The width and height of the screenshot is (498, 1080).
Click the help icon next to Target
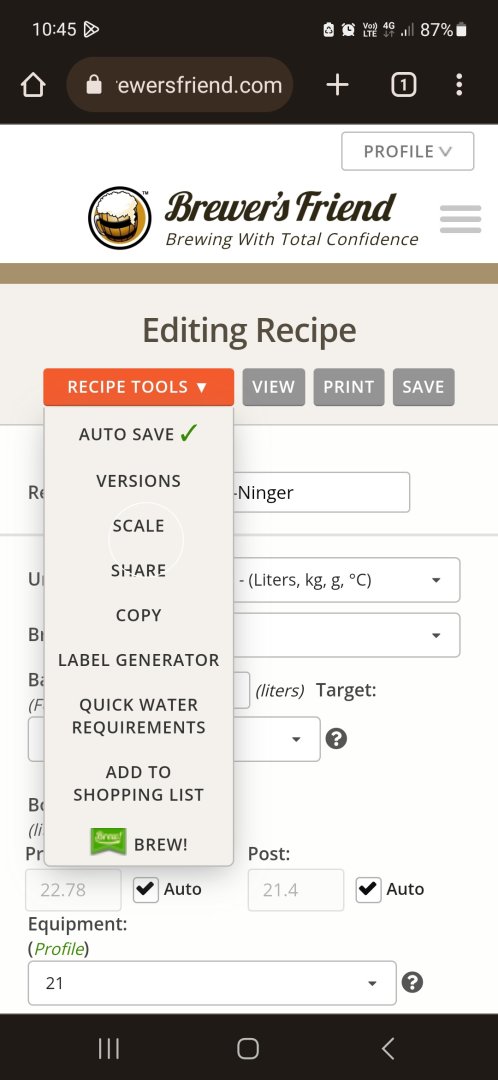coord(336,739)
